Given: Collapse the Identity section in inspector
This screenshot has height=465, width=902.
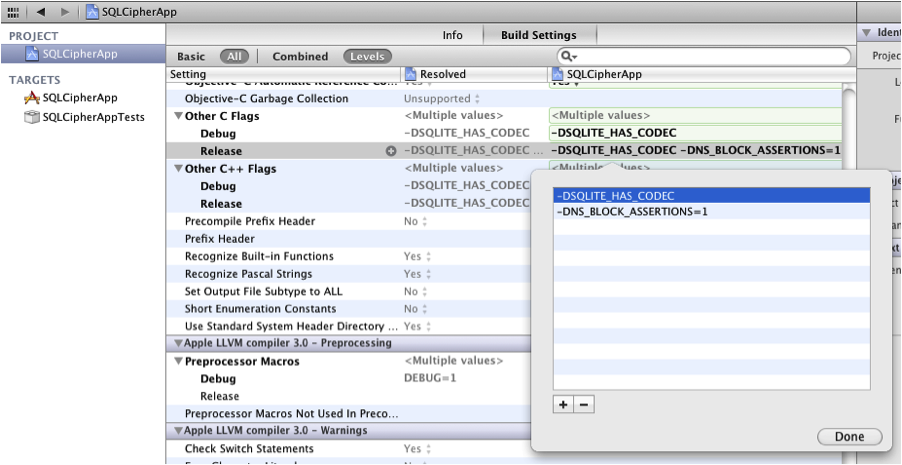Looking at the screenshot, I should pos(866,33).
